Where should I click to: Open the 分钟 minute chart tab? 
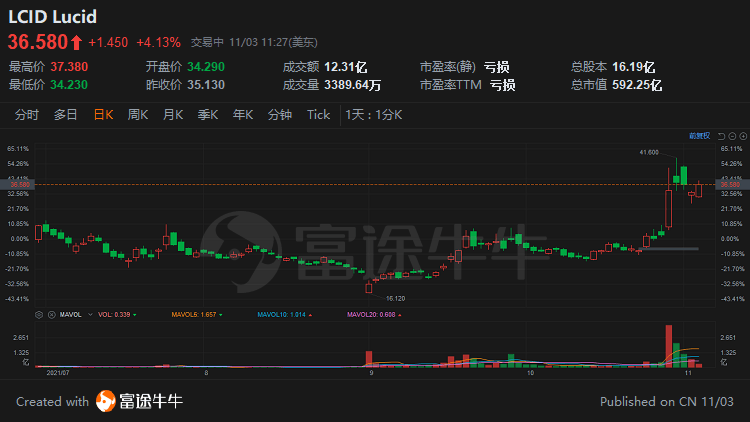click(280, 115)
